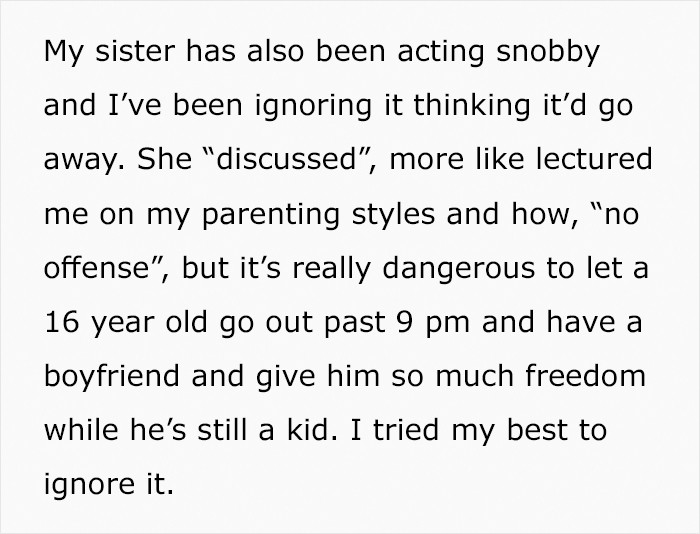Click the quoted word "discussed"
This screenshot has height=534, width=700.
coord(285,159)
